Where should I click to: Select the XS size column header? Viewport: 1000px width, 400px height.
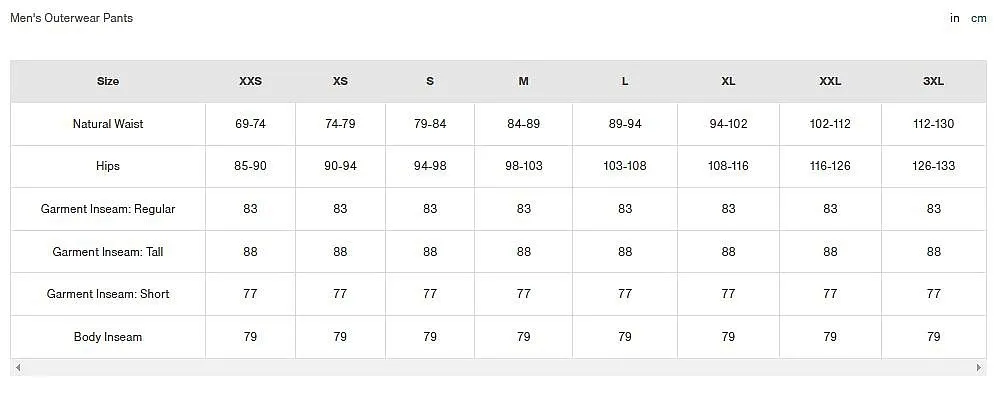(x=340, y=81)
